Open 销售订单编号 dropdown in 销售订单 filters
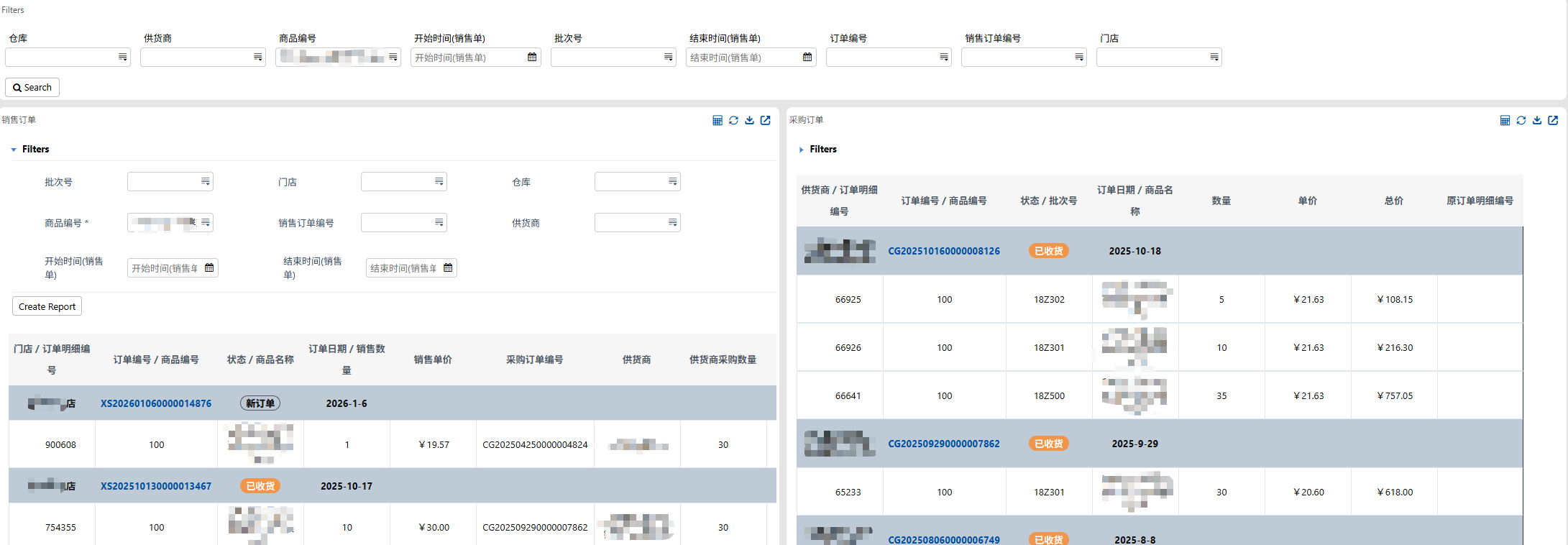The width and height of the screenshot is (1568, 545). tap(439, 222)
